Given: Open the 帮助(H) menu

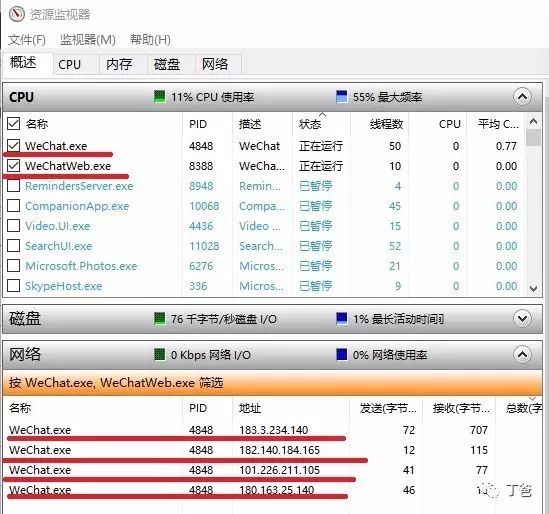Looking at the screenshot, I should click(150, 40).
